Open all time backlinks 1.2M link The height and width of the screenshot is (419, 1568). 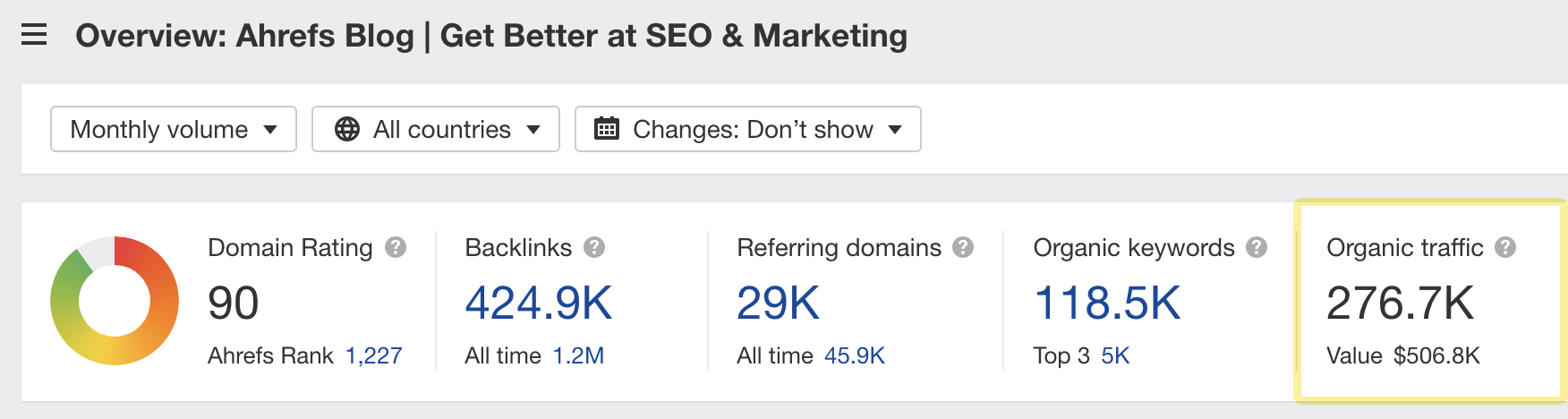578,355
